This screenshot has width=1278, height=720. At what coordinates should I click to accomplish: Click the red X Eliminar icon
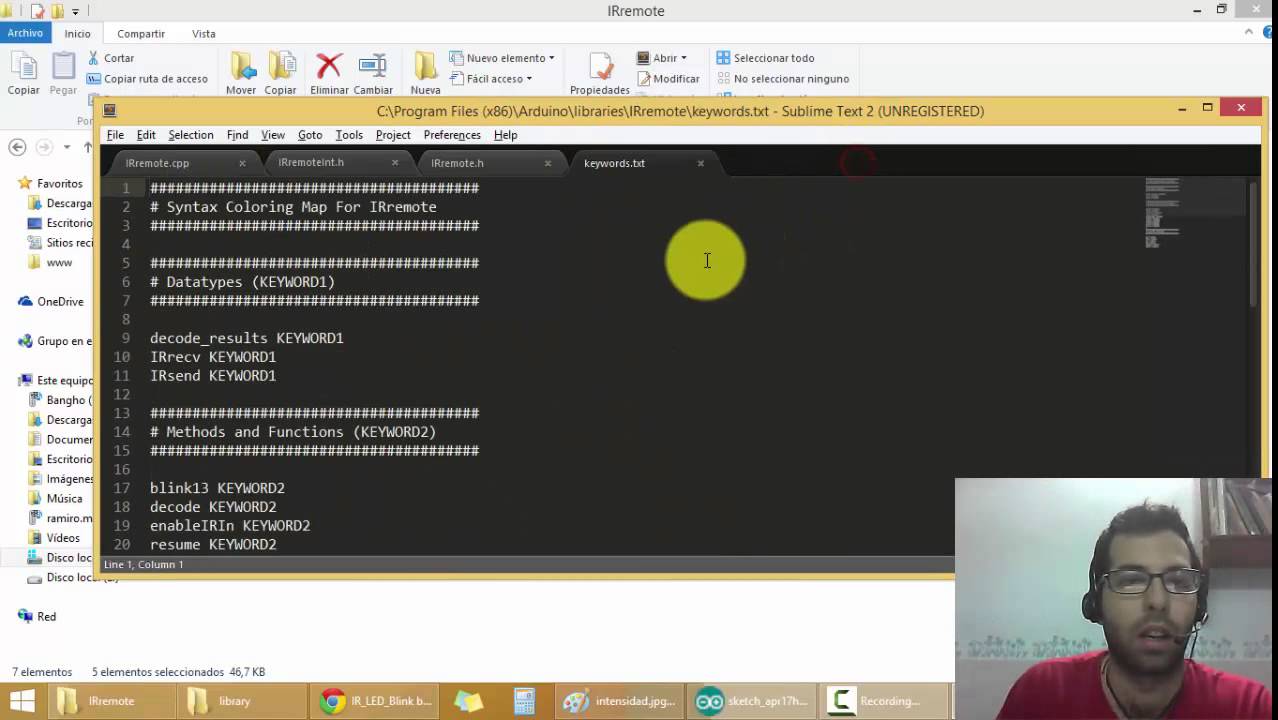tap(329, 66)
